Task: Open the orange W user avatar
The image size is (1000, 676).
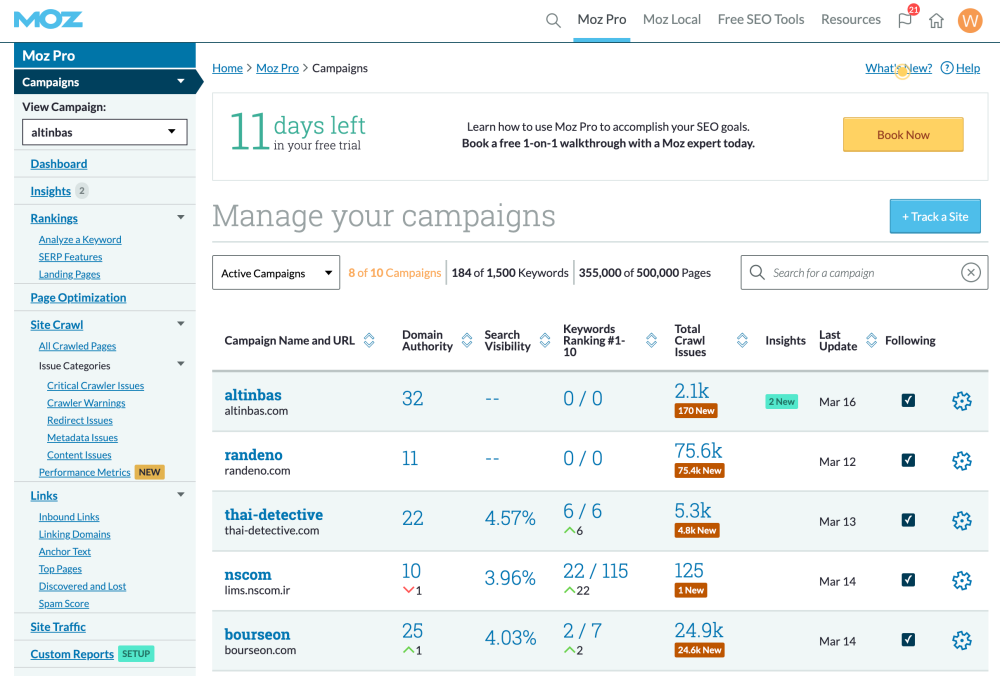Action: 970,20
